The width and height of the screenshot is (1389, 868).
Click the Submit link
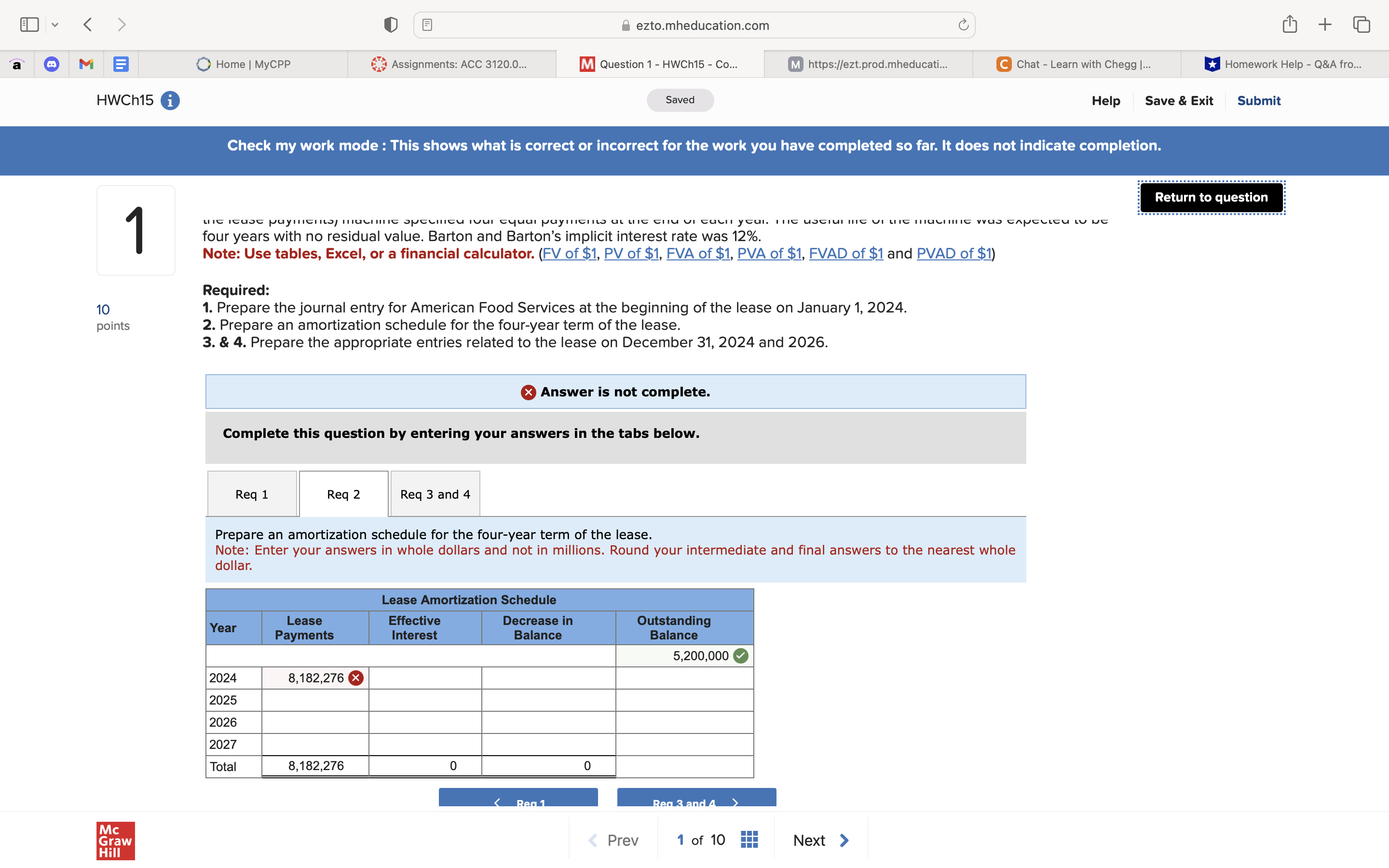pos(1259,101)
